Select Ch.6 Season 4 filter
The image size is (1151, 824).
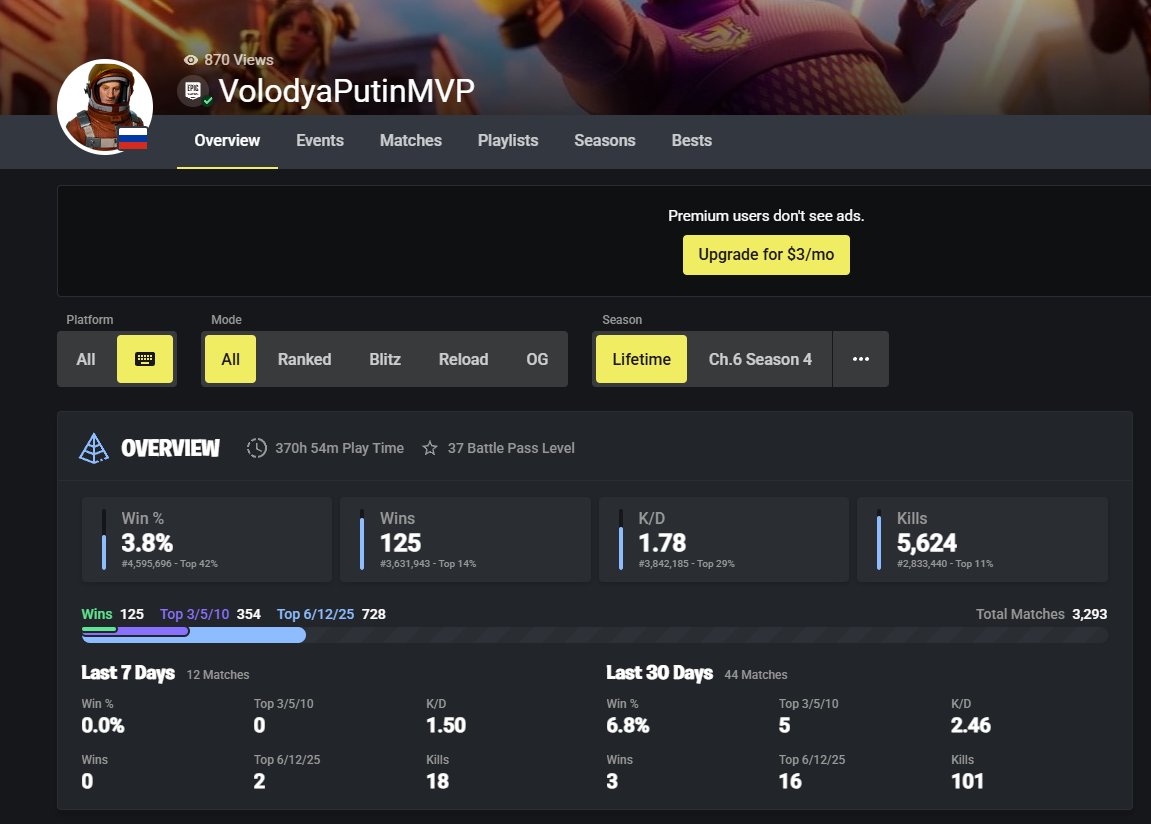[760, 359]
